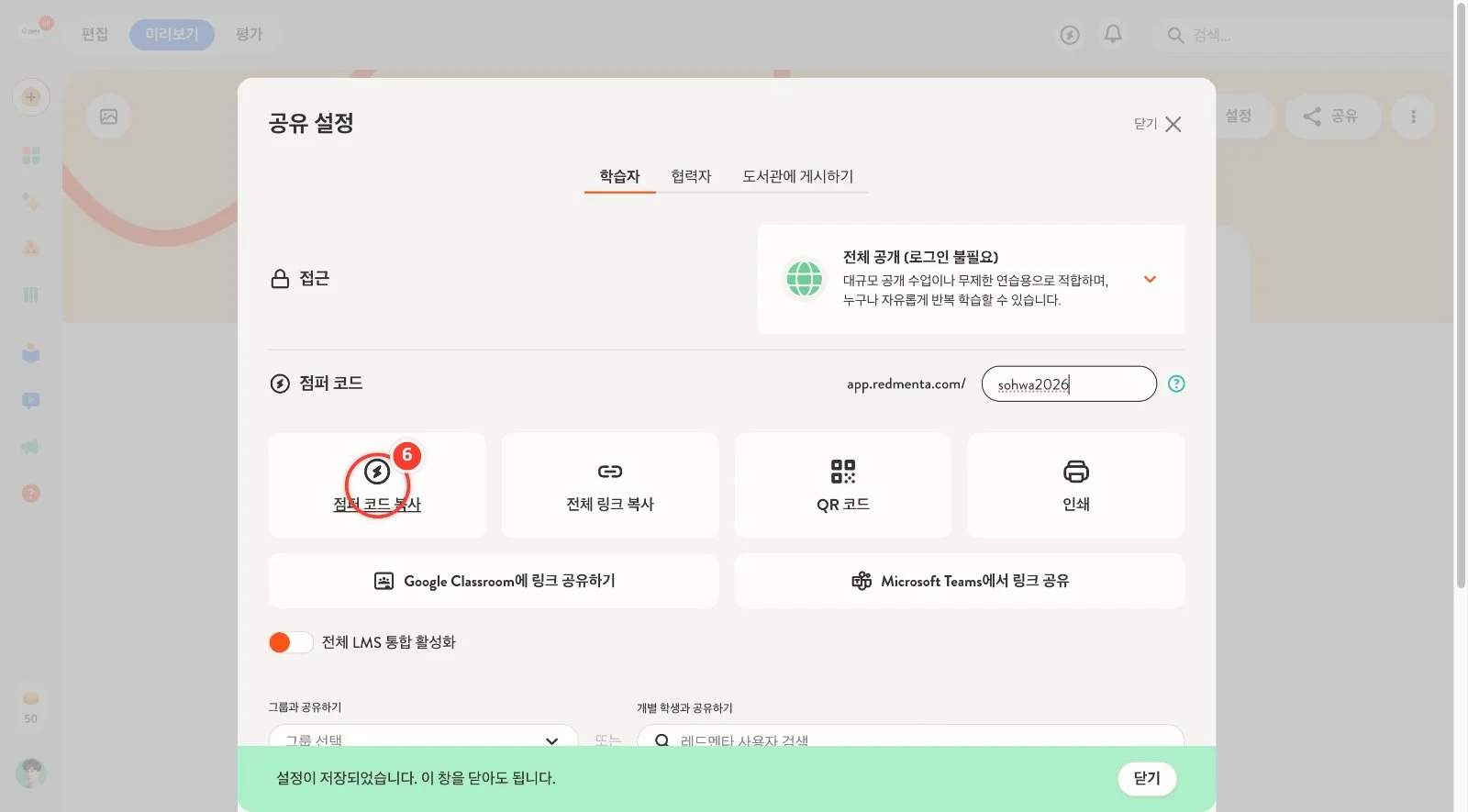Screen dimensions: 1468x812
Task: Share link via Google Classroom button
Action: click(494, 581)
